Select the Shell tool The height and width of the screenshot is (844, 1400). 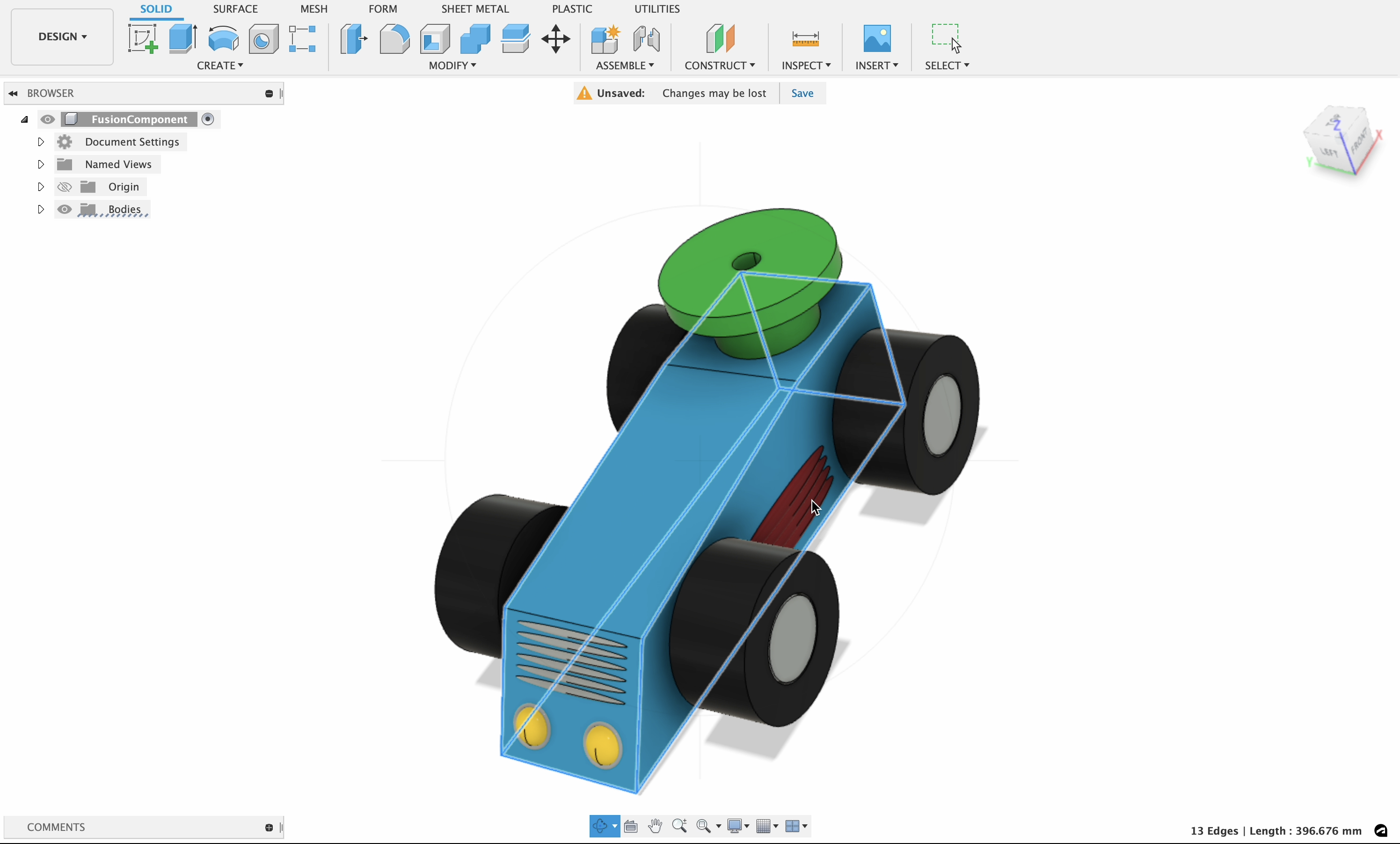(x=435, y=39)
